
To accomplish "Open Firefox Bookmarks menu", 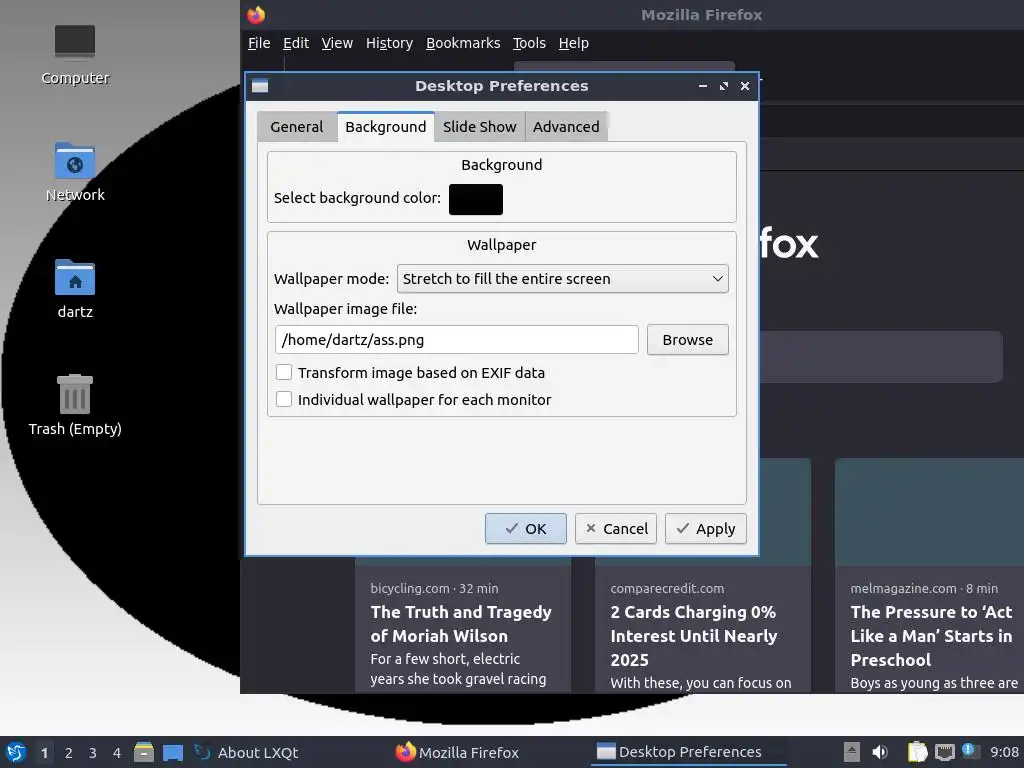I will click(x=463, y=43).
